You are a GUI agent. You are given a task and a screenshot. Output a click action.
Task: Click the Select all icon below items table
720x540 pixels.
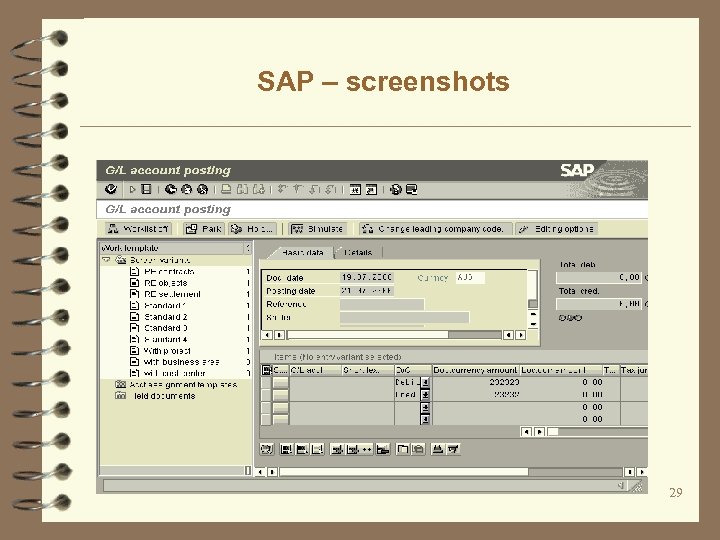coord(286,449)
